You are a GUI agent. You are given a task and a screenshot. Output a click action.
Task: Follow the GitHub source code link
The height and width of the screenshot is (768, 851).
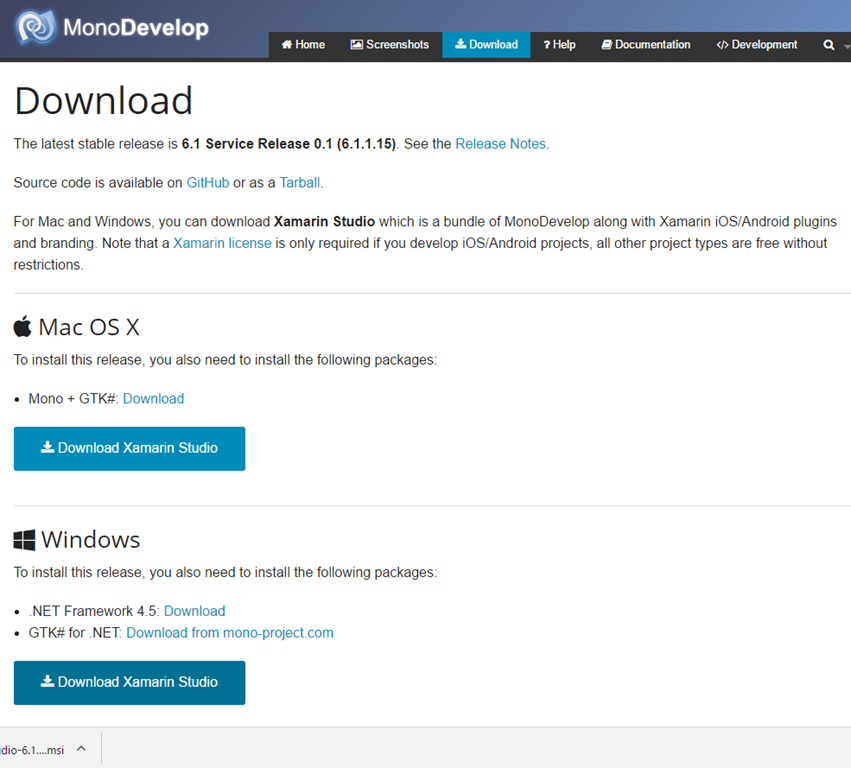coord(208,183)
